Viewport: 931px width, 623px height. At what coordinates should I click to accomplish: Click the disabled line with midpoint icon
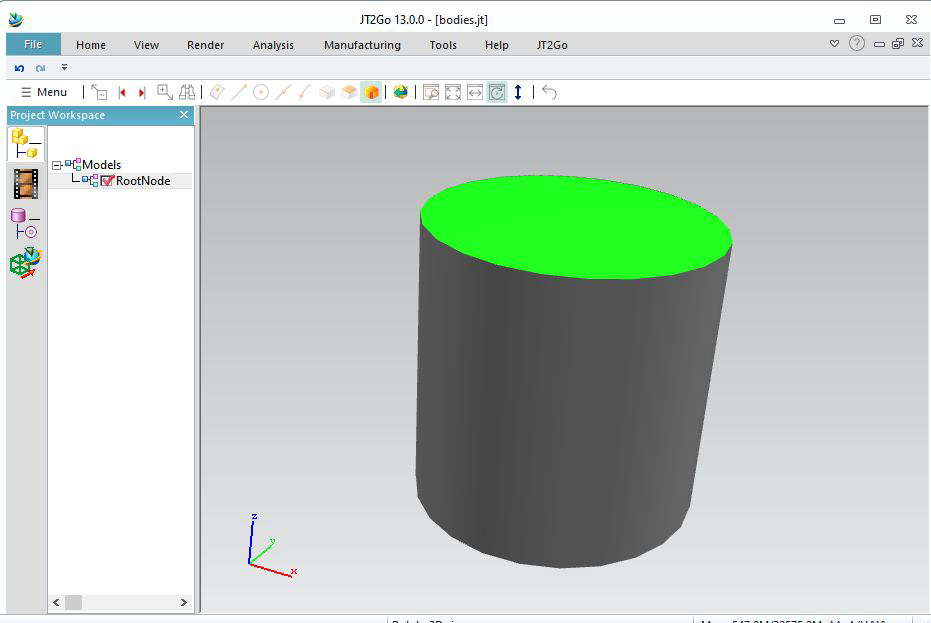click(x=283, y=92)
